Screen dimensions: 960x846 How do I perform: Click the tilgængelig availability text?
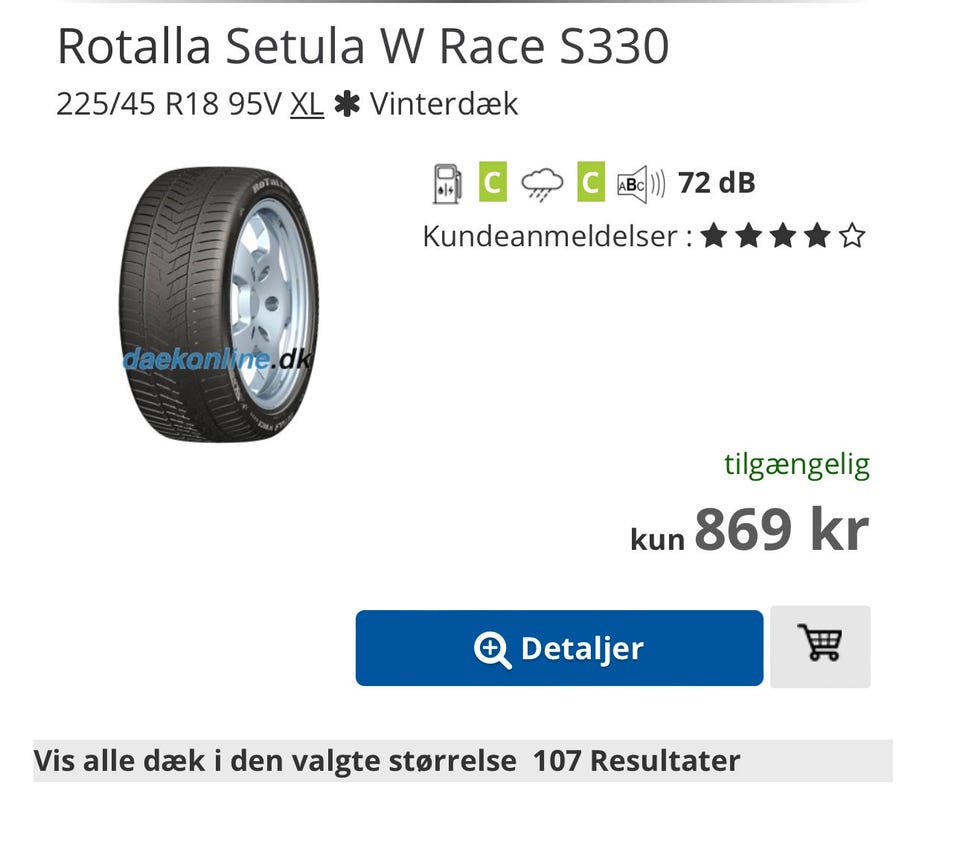pos(797,465)
